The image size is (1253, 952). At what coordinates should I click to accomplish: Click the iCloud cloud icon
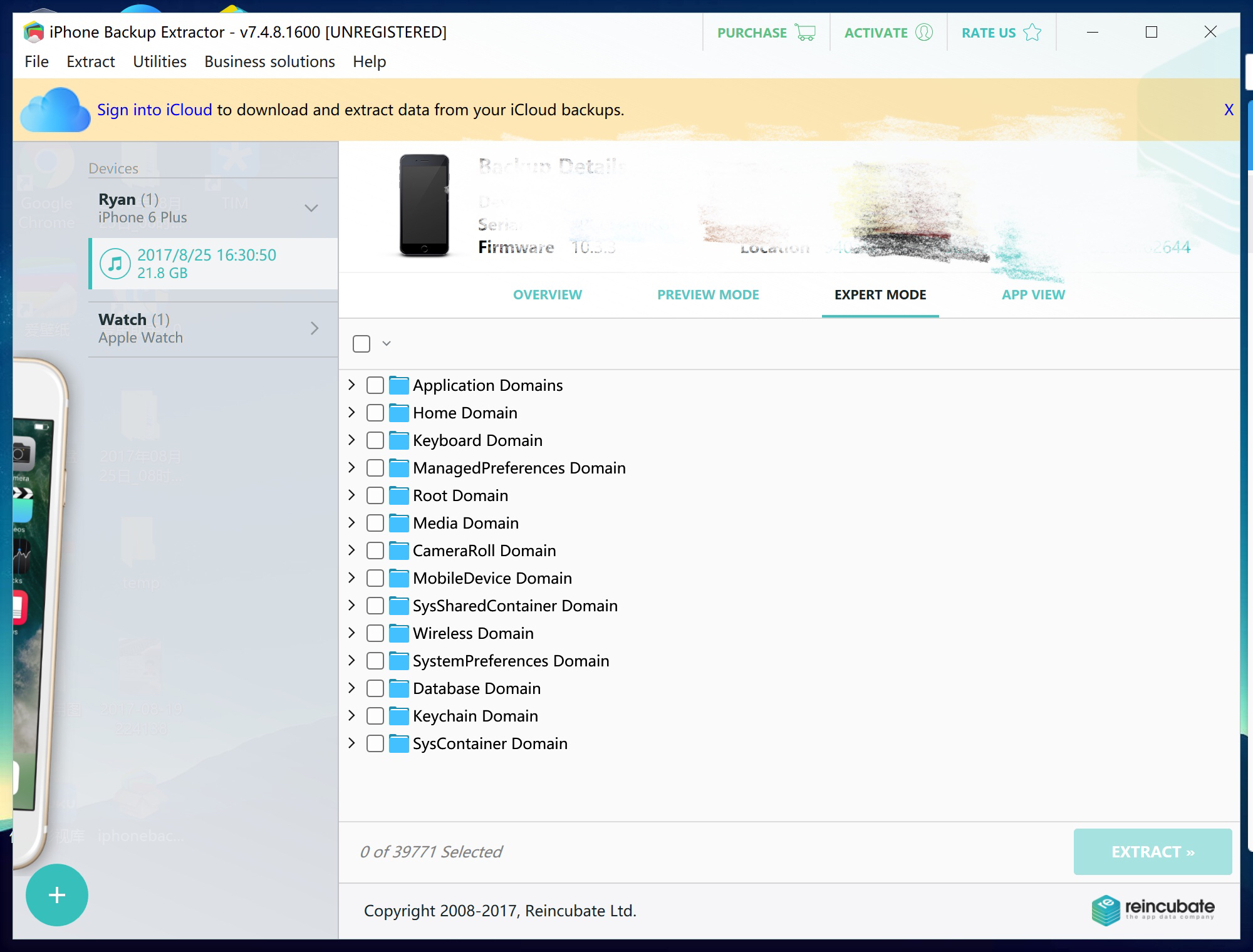(55, 110)
